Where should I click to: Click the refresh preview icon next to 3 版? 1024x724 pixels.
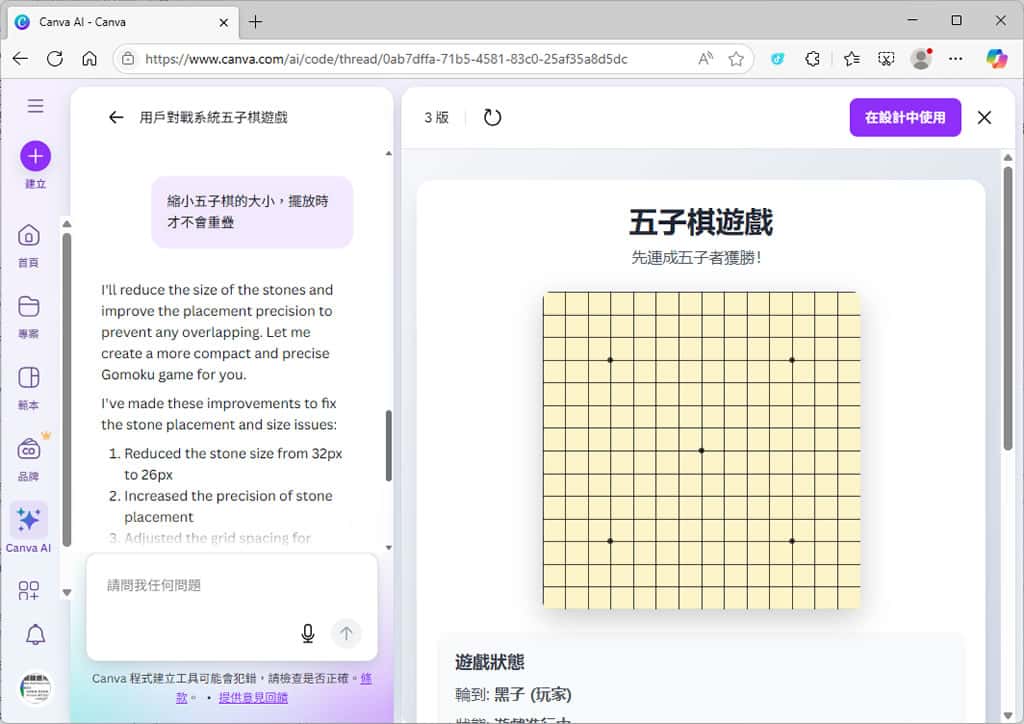click(492, 118)
